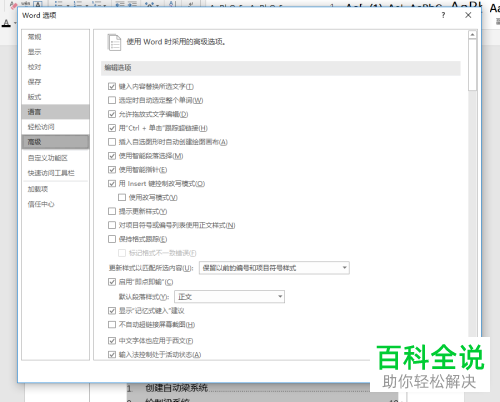
Task: Toggle 输入法控制处于活动状态 checkbox
Action: [x=112, y=355]
